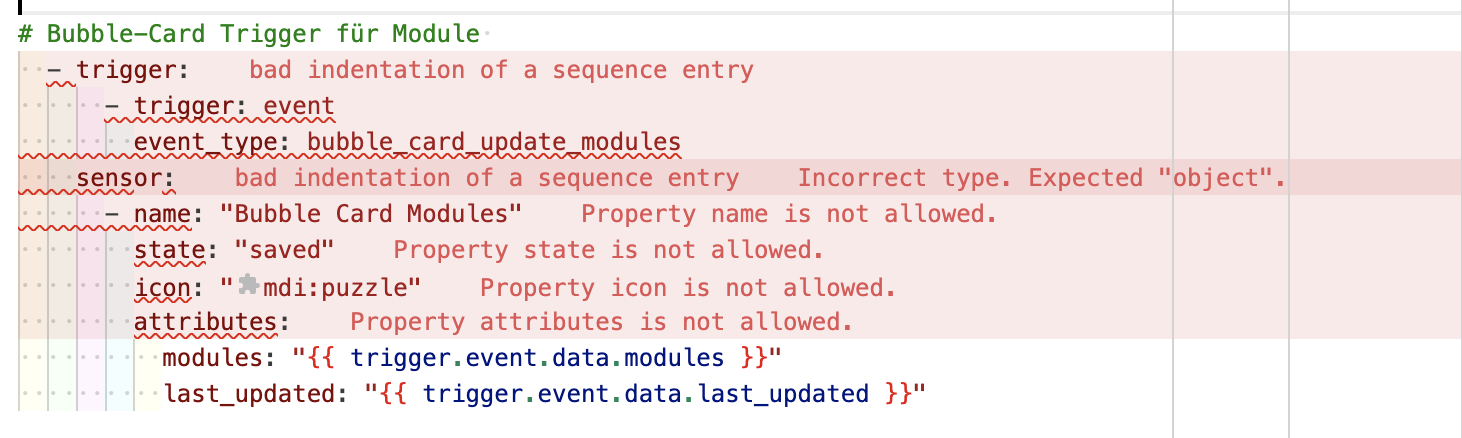Screen dimensions: 1462x438
Task: Click the comment line about Bubble-Card Trigger
Action: coord(249,34)
